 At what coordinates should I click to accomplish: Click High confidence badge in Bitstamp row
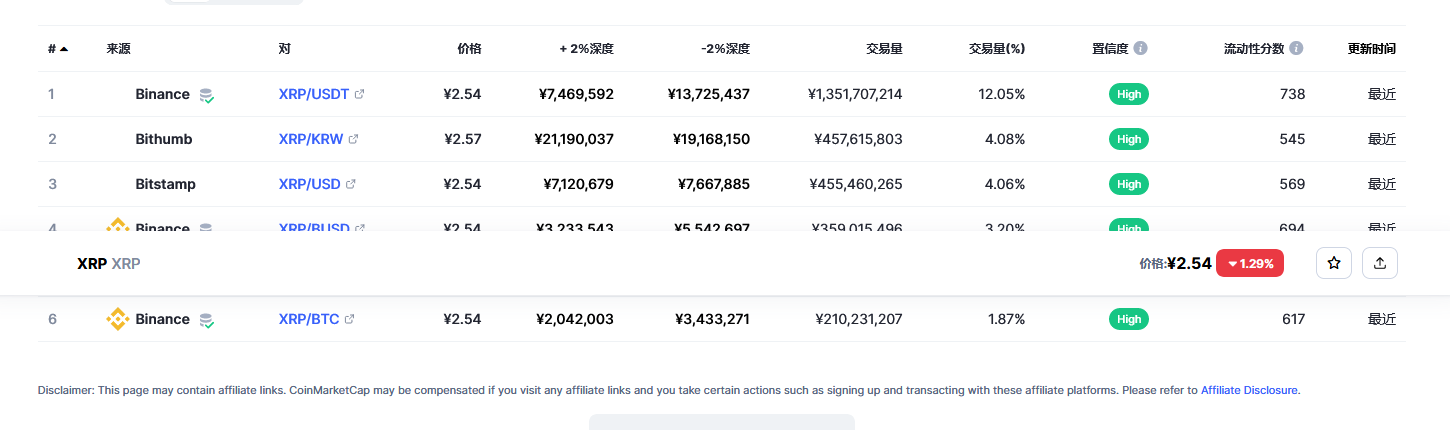coord(1129,184)
